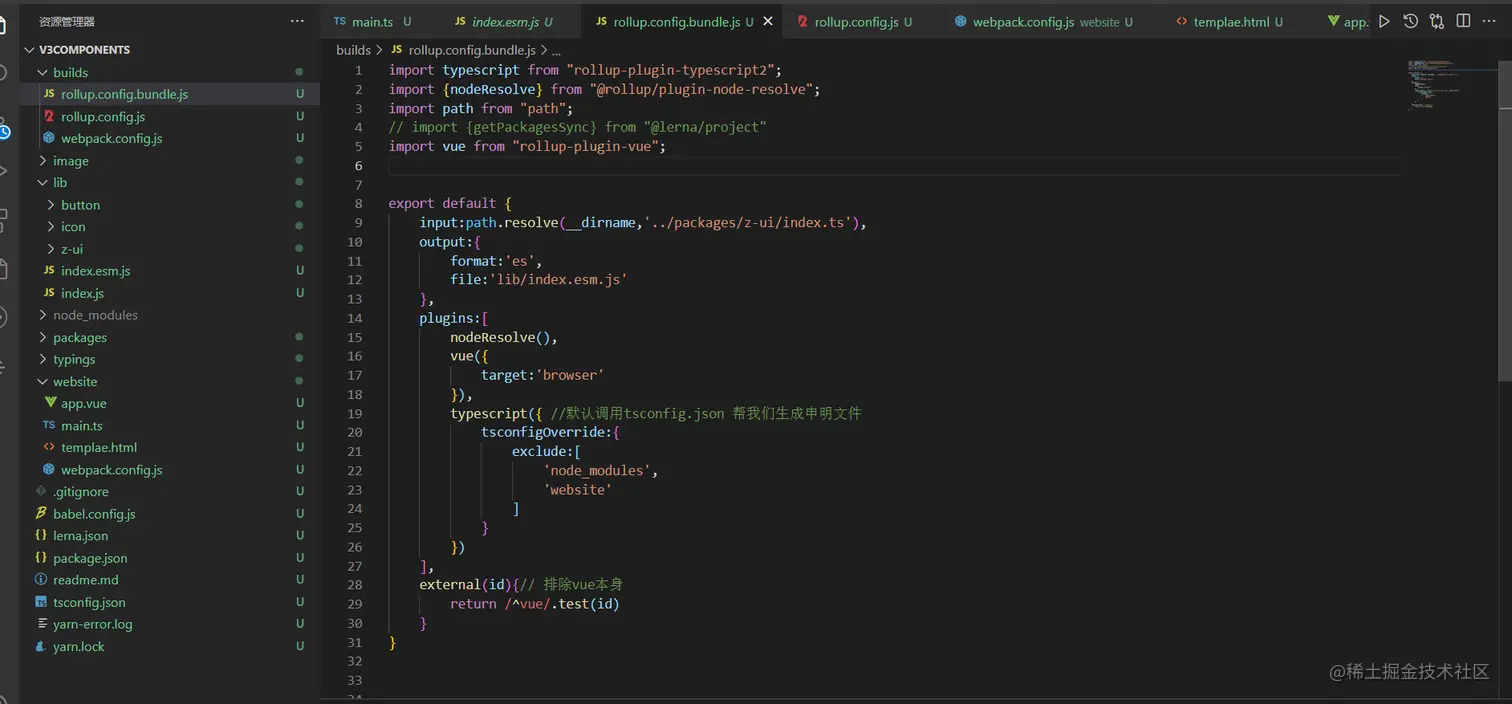Image resolution: width=1512 pixels, height=704 pixels.
Task: Open the breadcrumb ellipsis symbol segment
Action: point(556,50)
